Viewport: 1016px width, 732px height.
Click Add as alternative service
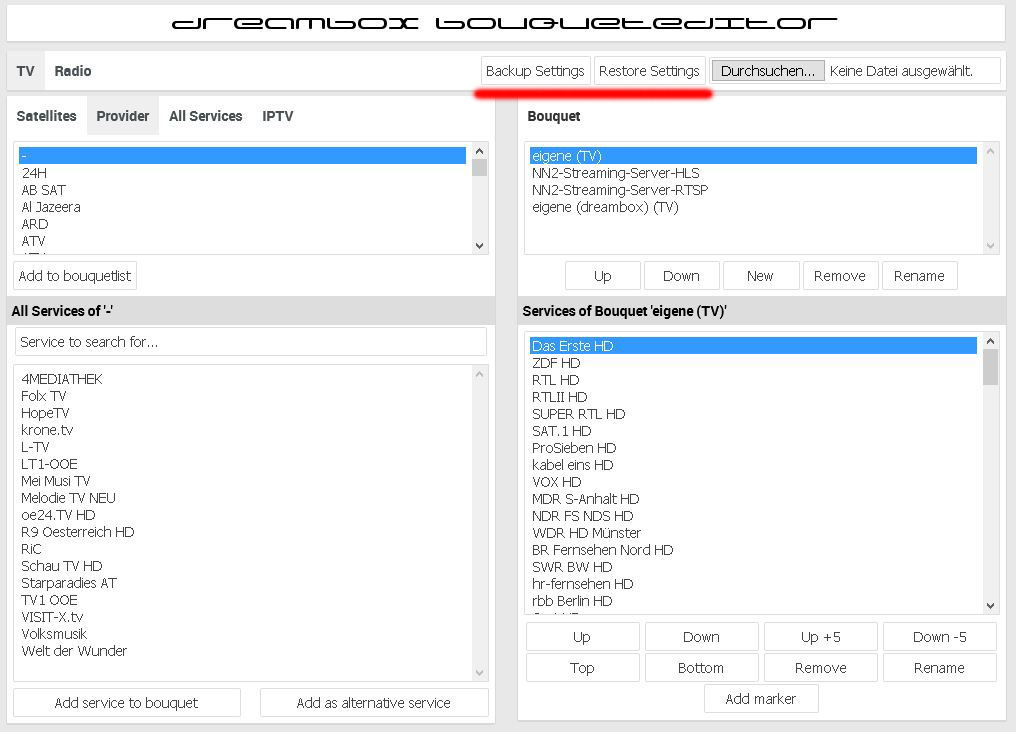pyautogui.click(x=373, y=703)
